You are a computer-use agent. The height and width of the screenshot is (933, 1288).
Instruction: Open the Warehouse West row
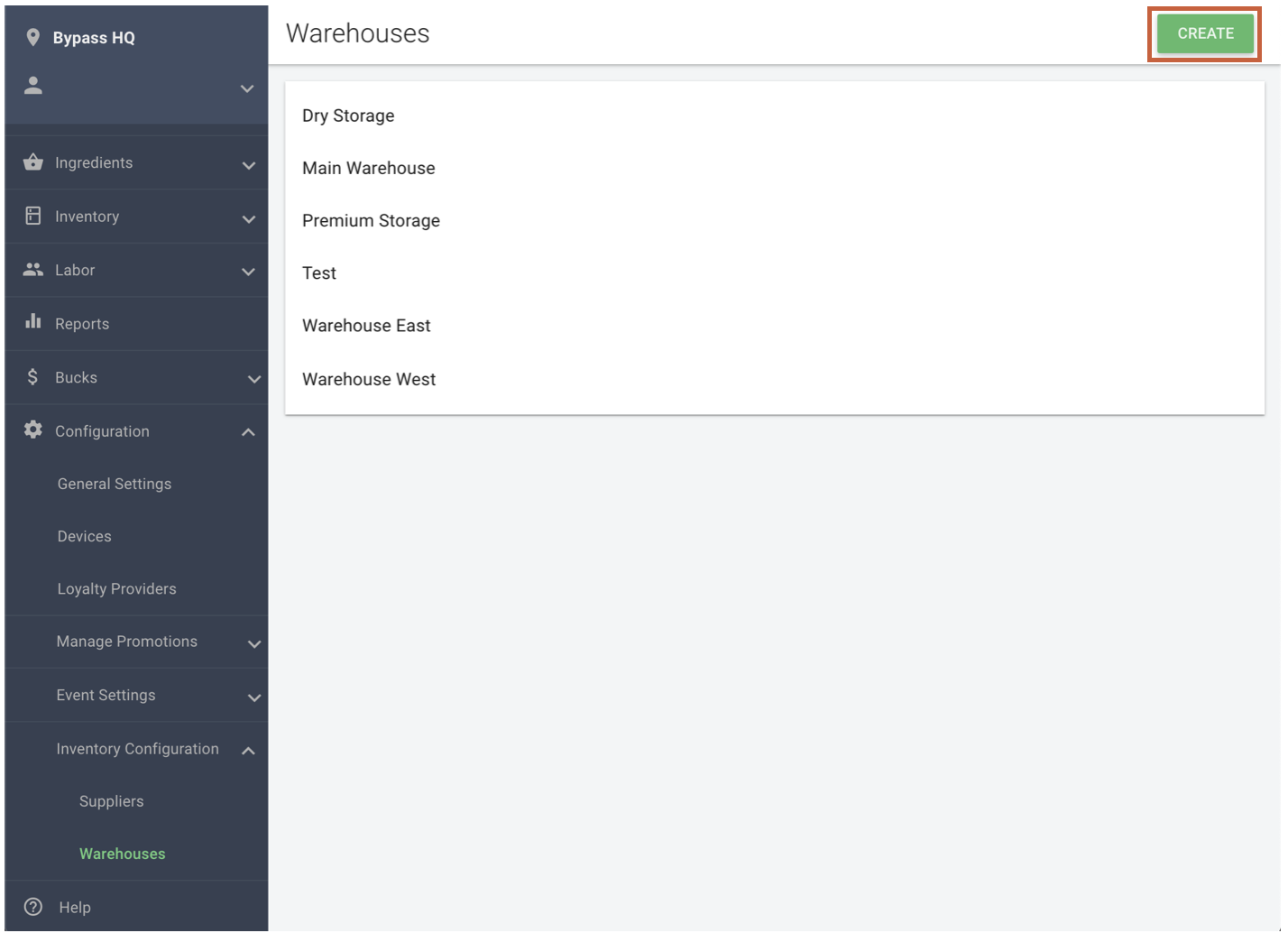tap(775, 379)
